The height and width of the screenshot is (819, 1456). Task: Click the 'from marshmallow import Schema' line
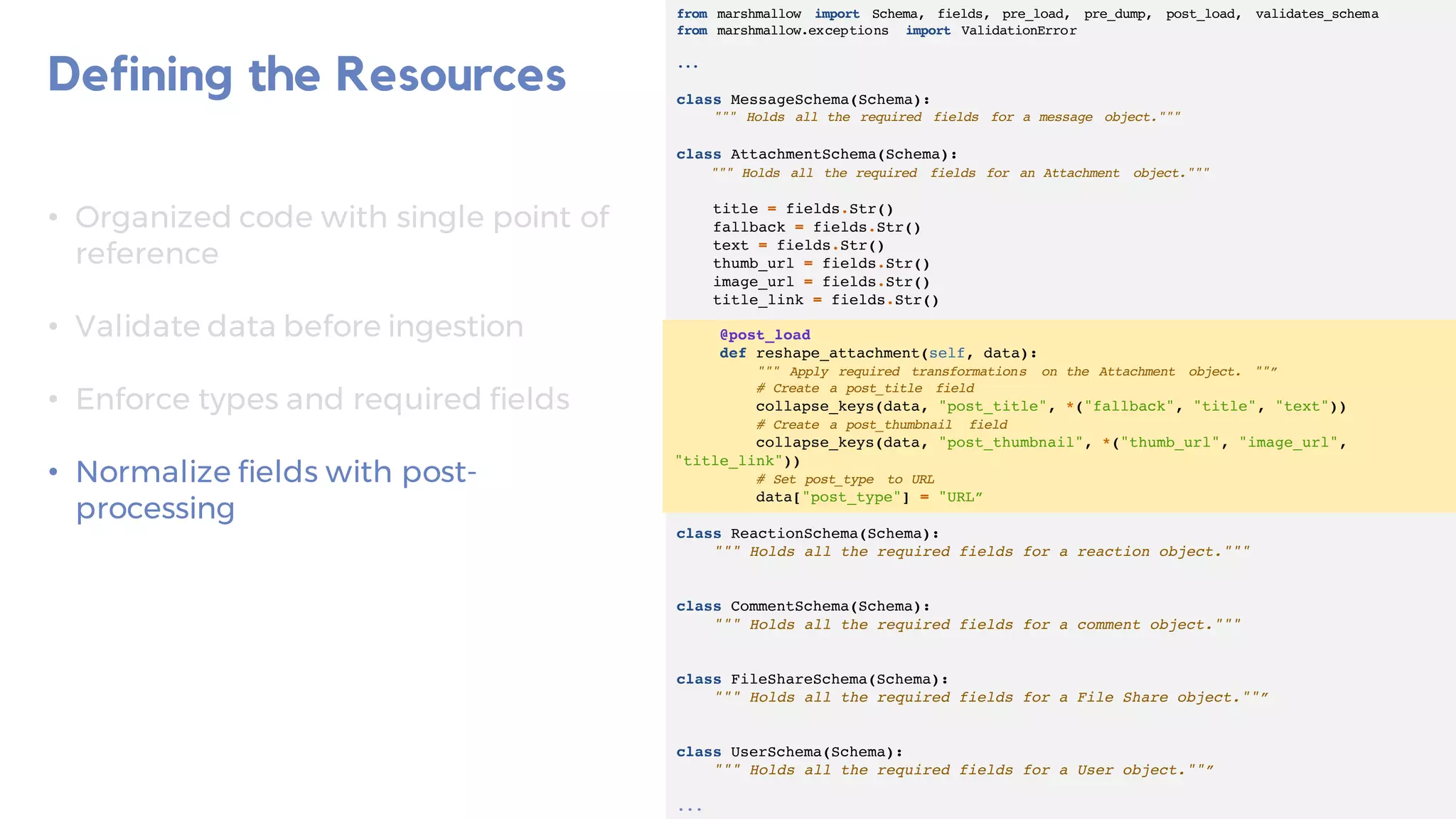[x=1027, y=14]
